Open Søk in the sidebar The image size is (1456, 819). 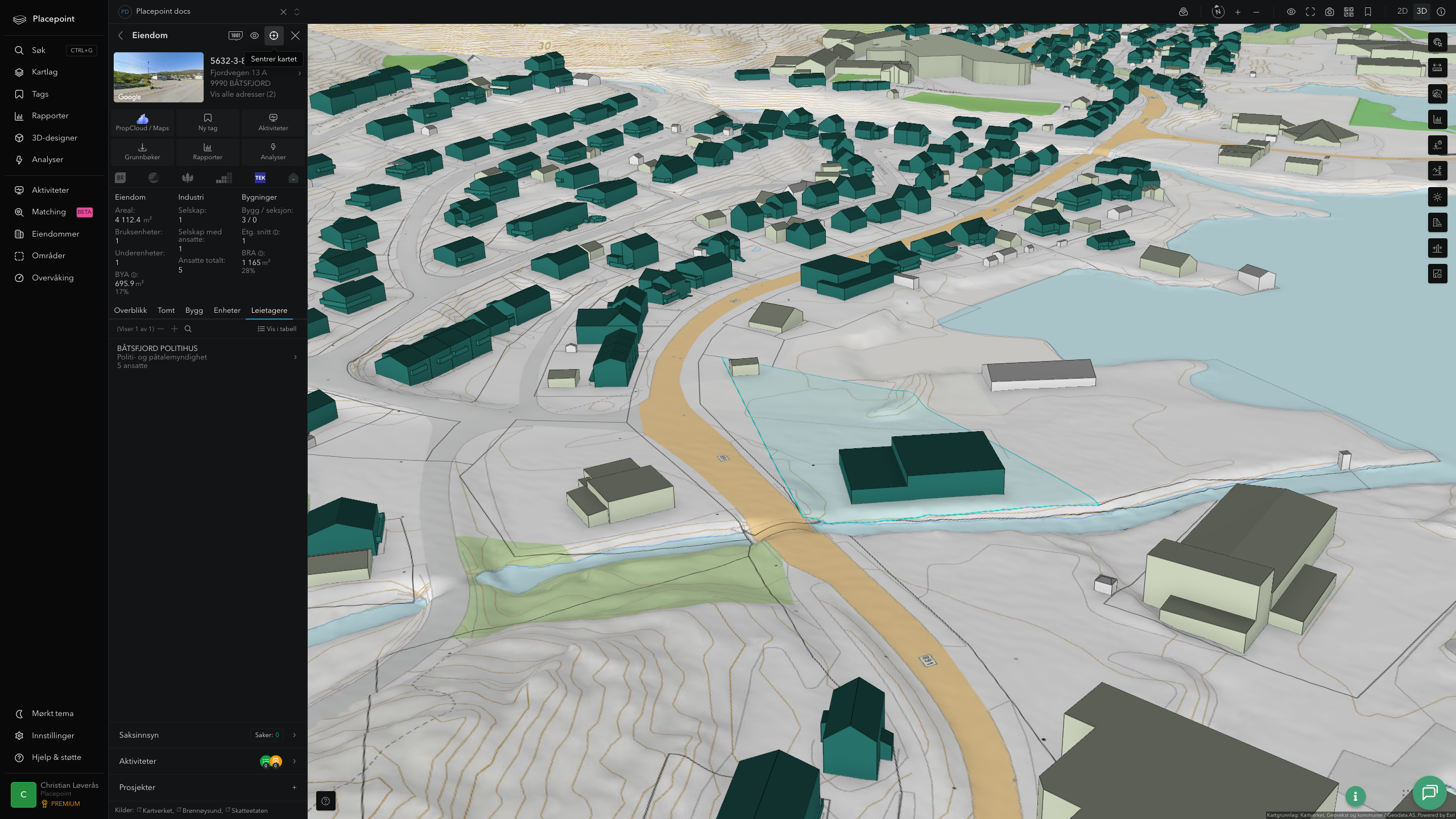point(55,50)
